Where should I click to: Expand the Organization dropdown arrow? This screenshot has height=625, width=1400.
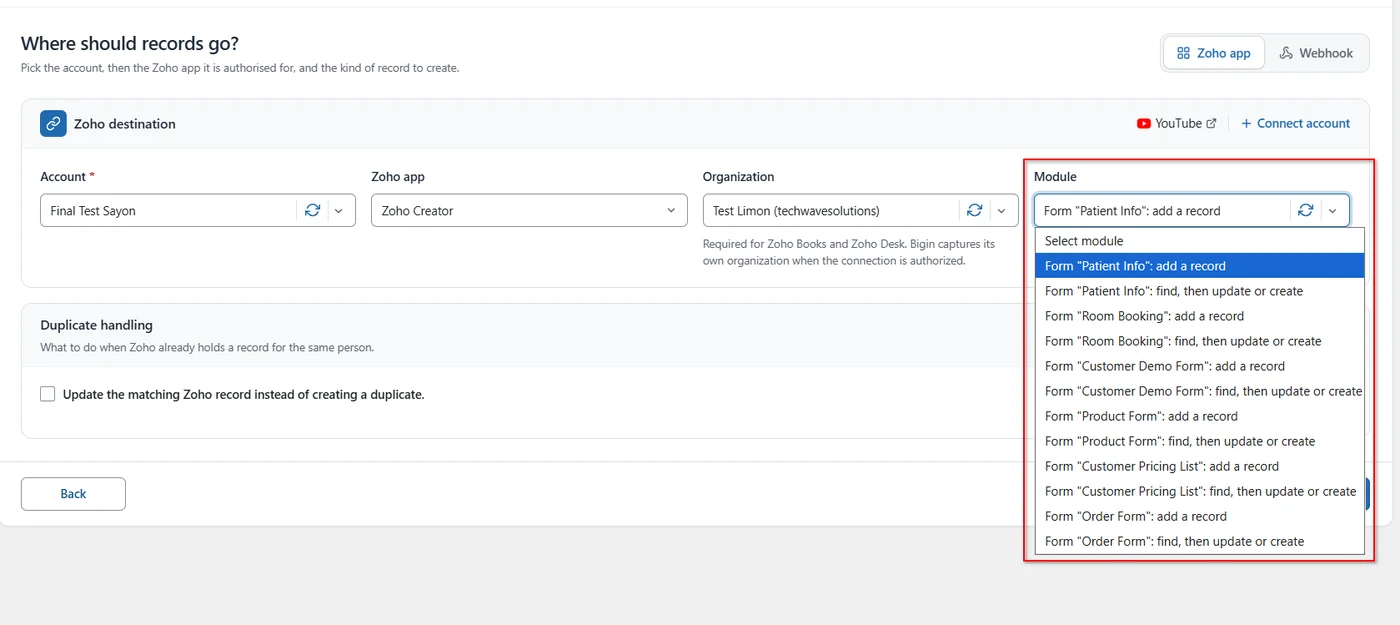(x=1001, y=211)
